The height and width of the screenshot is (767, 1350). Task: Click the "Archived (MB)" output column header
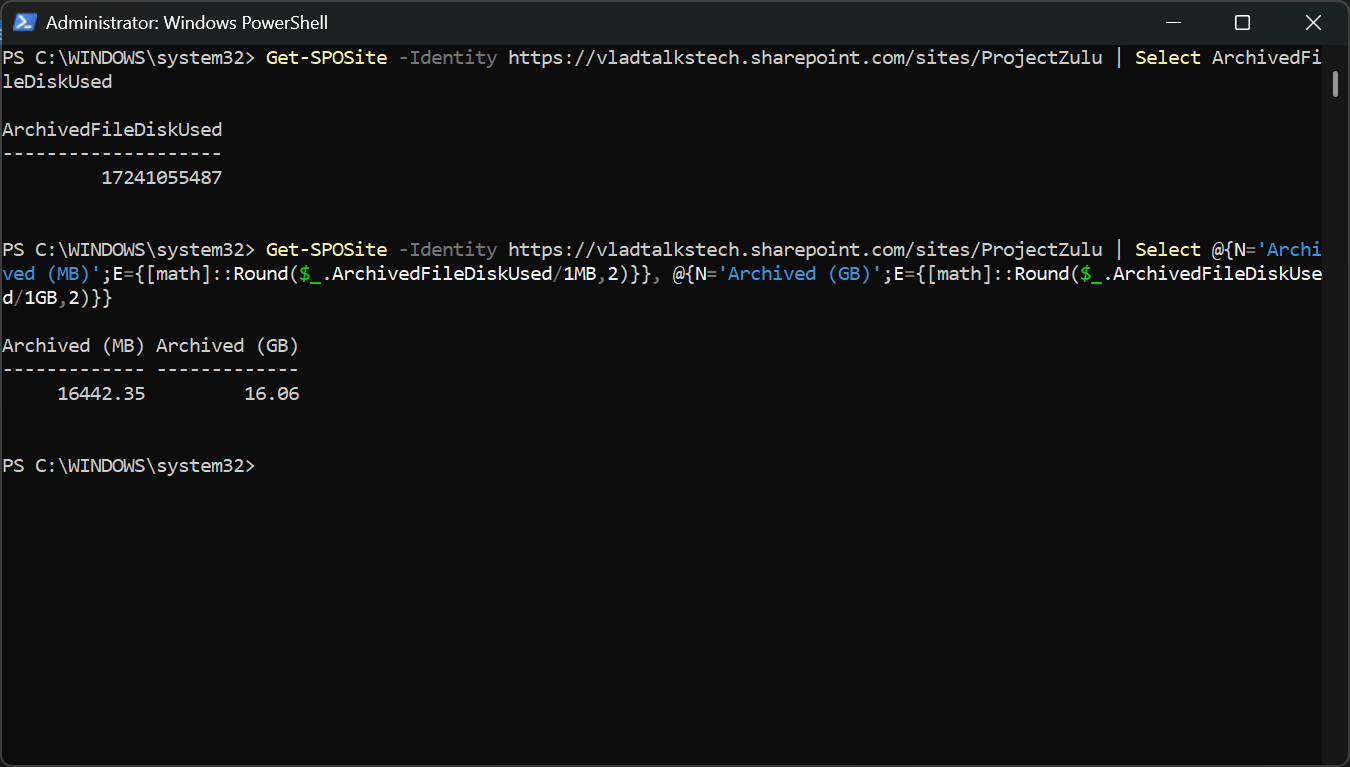pyautogui.click(x=74, y=346)
